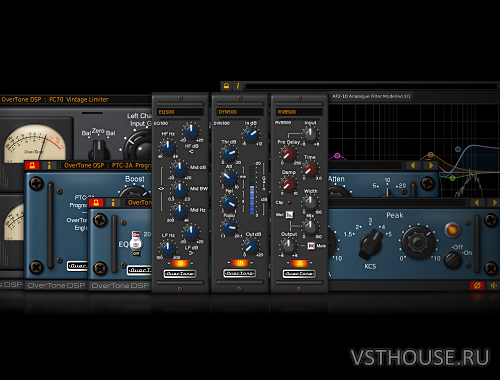500x380 pixels.
Task: Click the red phase invert icon at bottom right
Action: 477,286
